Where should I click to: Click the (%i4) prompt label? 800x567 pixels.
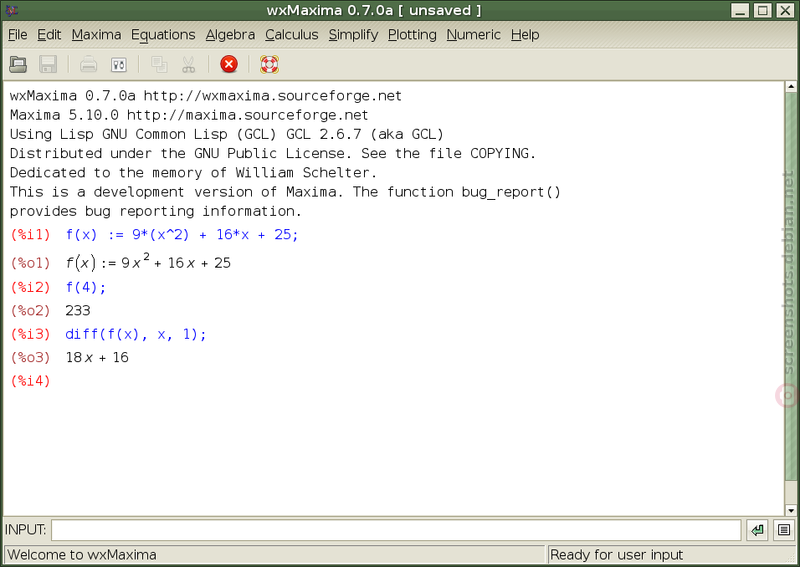[31, 381]
